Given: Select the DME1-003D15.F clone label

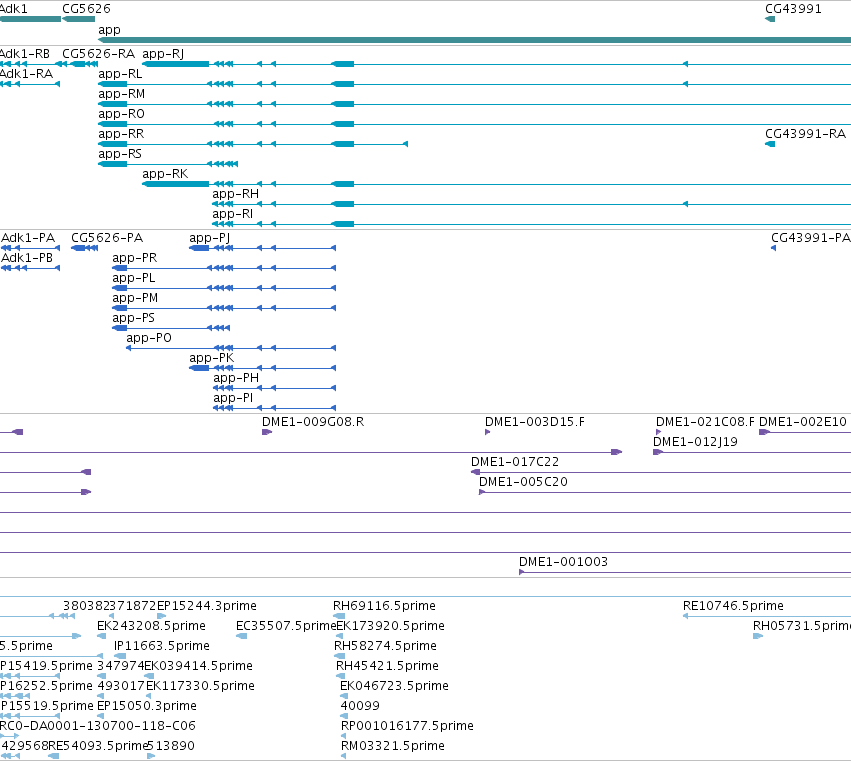Looking at the screenshot, I should pos(535,422).
